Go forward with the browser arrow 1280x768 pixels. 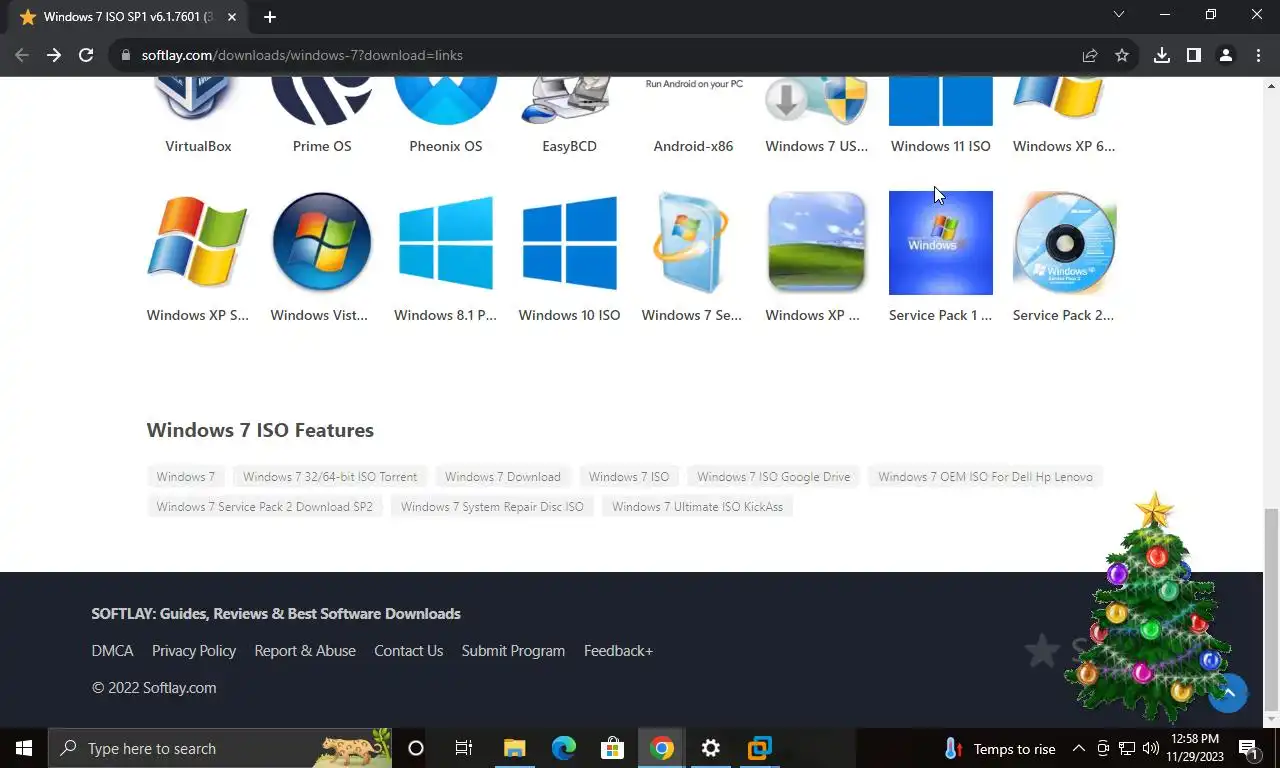click(x=54, y=55)
